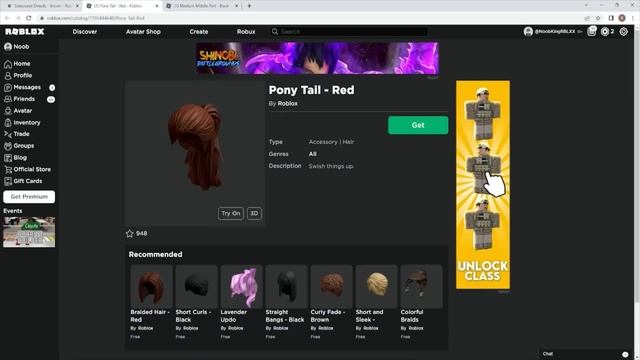The width and height of the screenshot is (640, 360).
Task: Open the Inventory sidebar icon
Action: coord(8,123)
